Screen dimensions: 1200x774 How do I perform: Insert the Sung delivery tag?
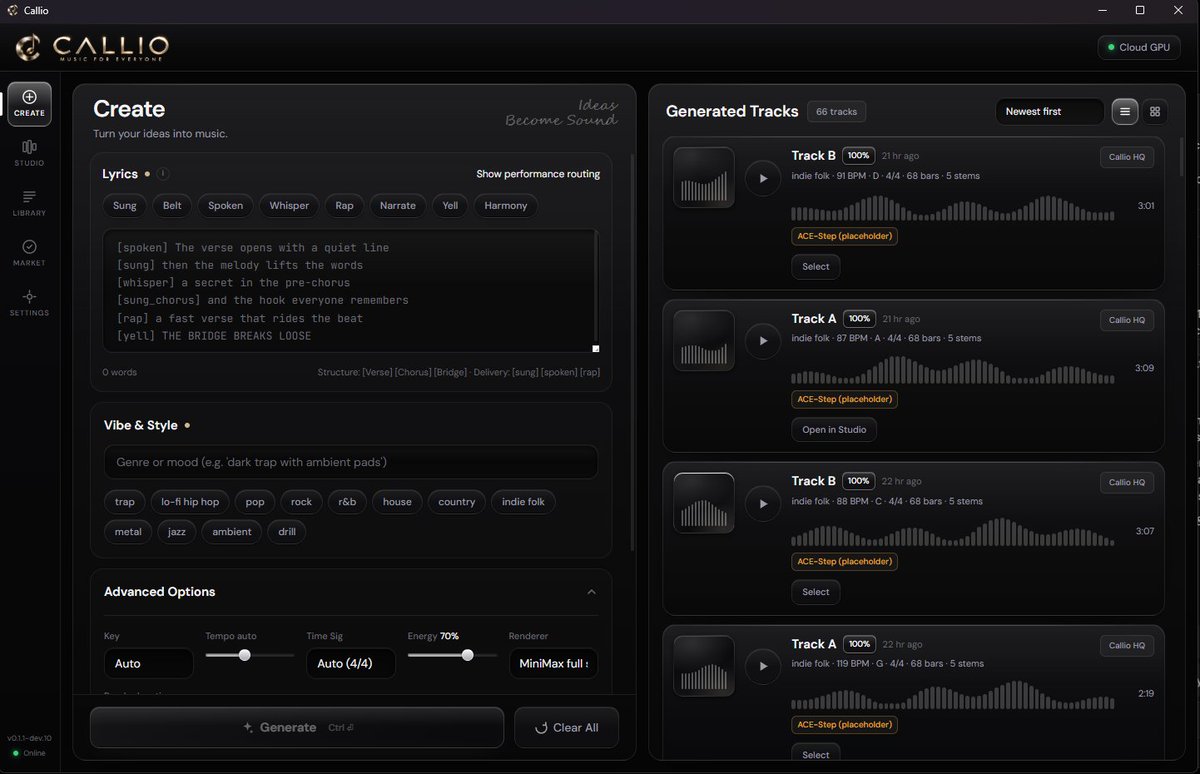point(125,206)
